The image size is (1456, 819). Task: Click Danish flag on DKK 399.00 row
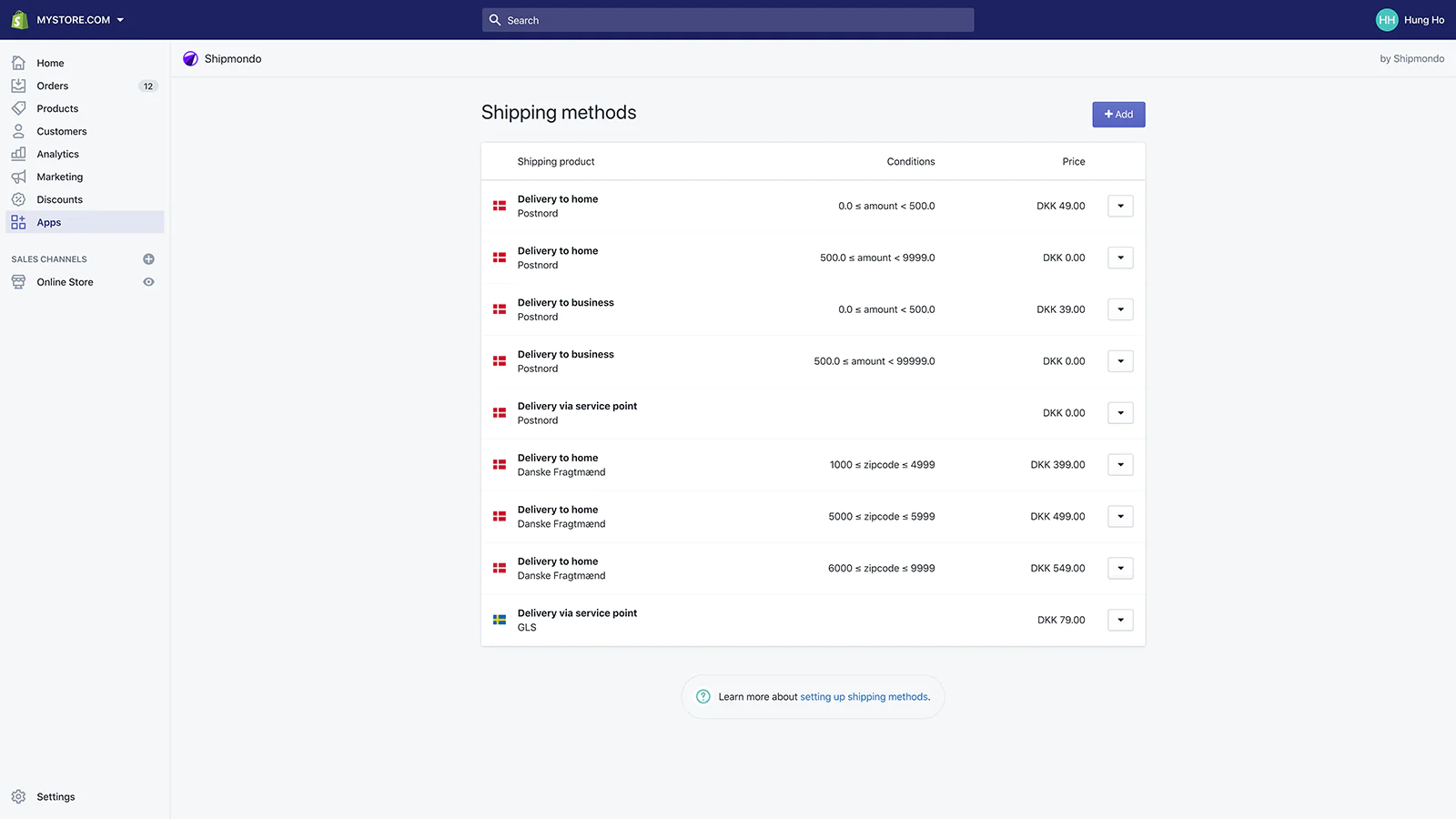click(500, 465)
